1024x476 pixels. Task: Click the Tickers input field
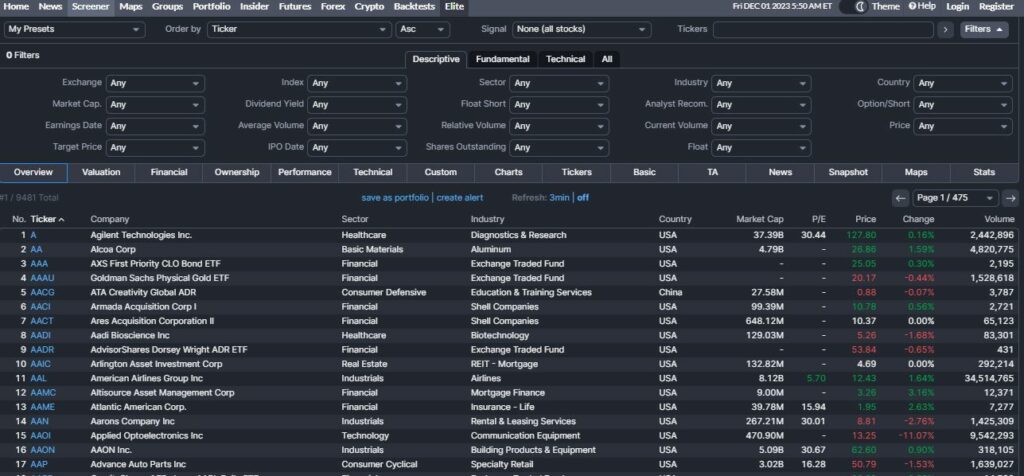(x=823, y=29)
